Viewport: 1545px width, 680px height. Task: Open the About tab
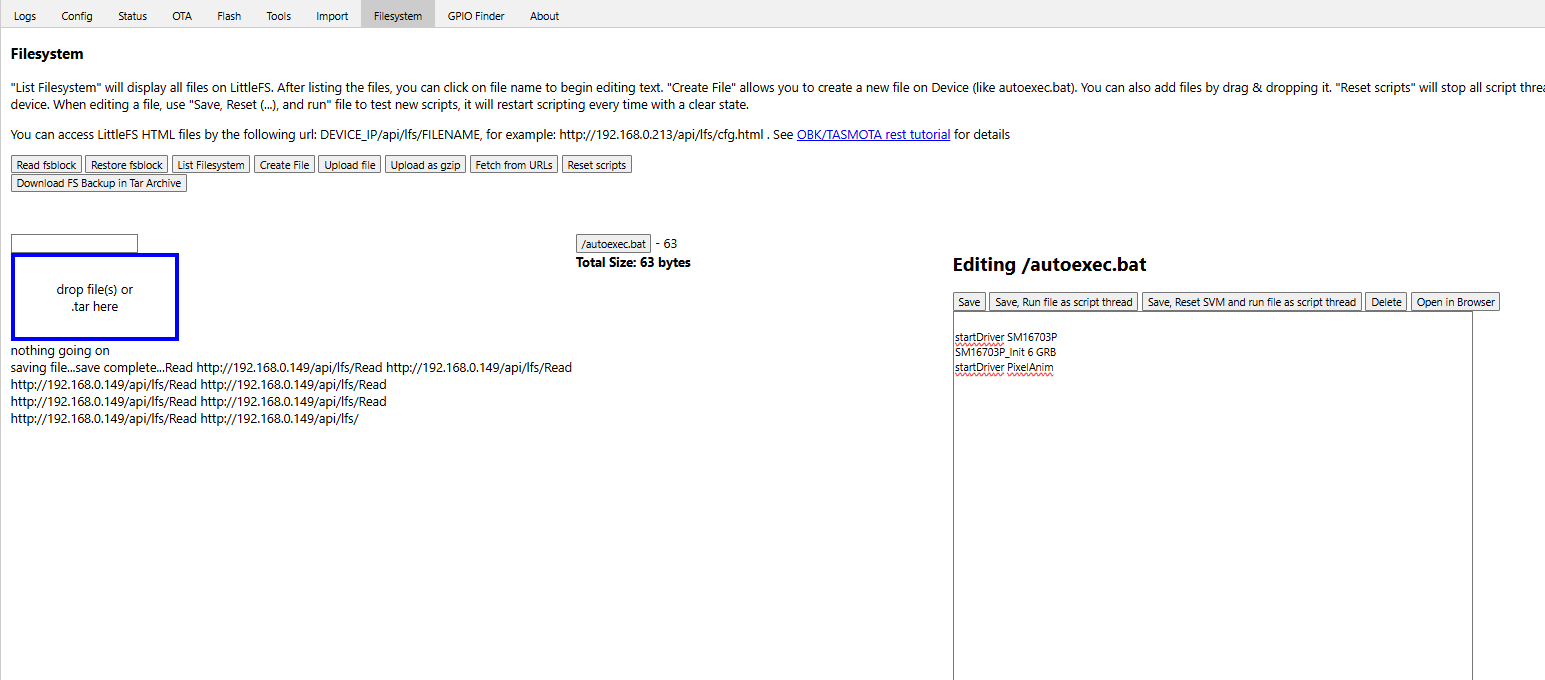pyautogui.click(x=545, y=16)
